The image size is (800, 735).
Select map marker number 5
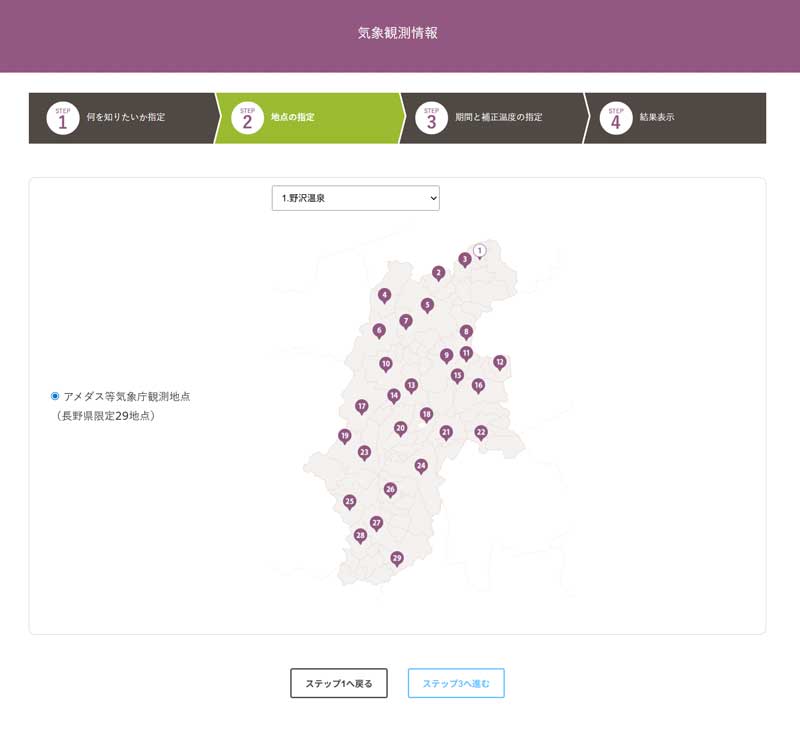tap(427, 305)
